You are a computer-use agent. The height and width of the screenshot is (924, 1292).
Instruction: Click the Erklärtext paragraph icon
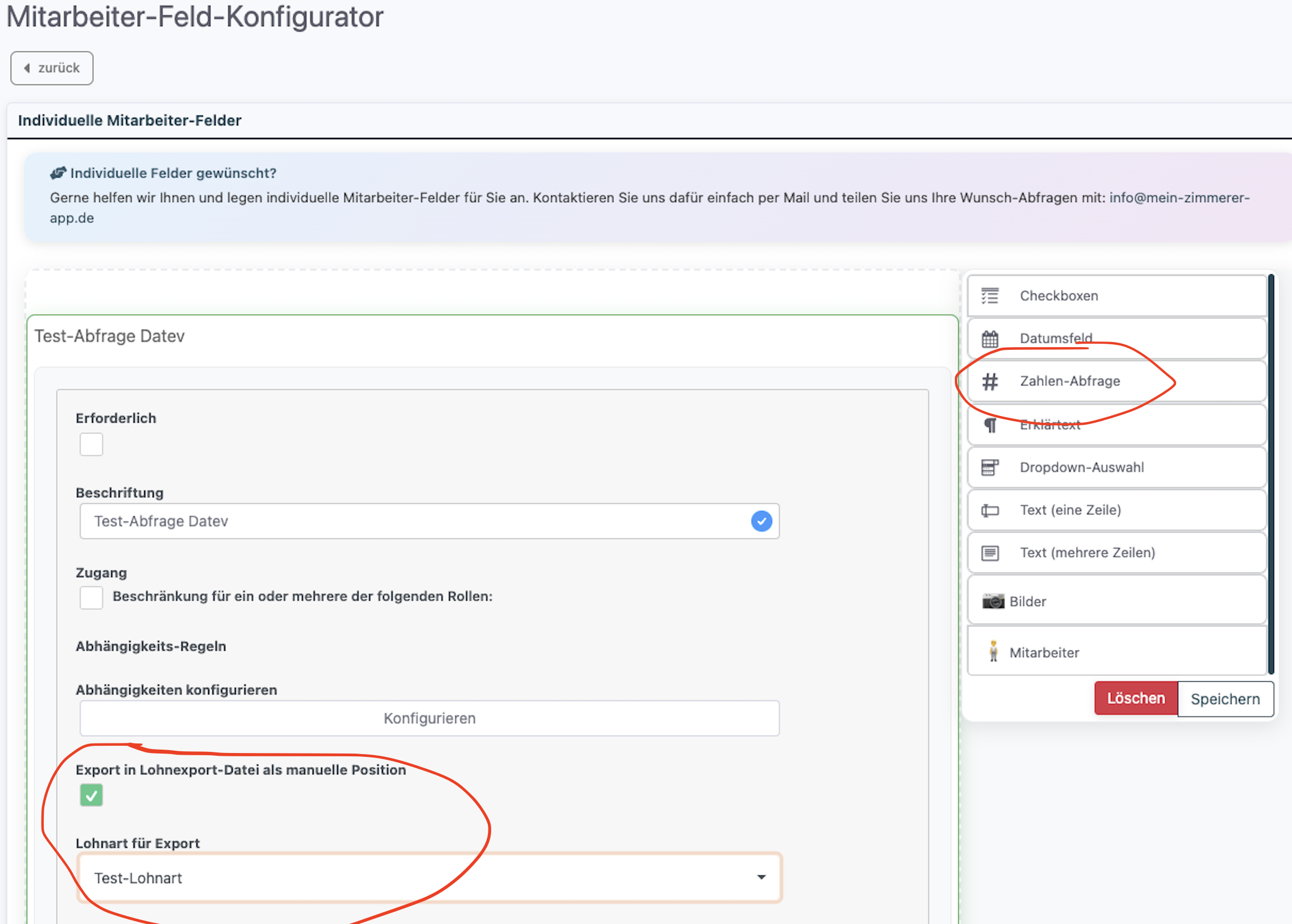(x=990, y=425)
